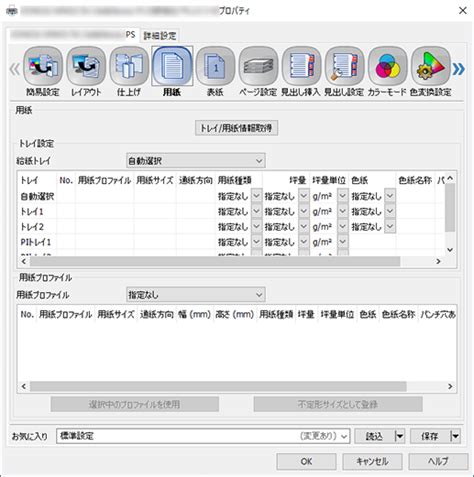Screen dimensions: 474x477
Task: Show next icons with right double arrow
Action: (x=459, y=69)
